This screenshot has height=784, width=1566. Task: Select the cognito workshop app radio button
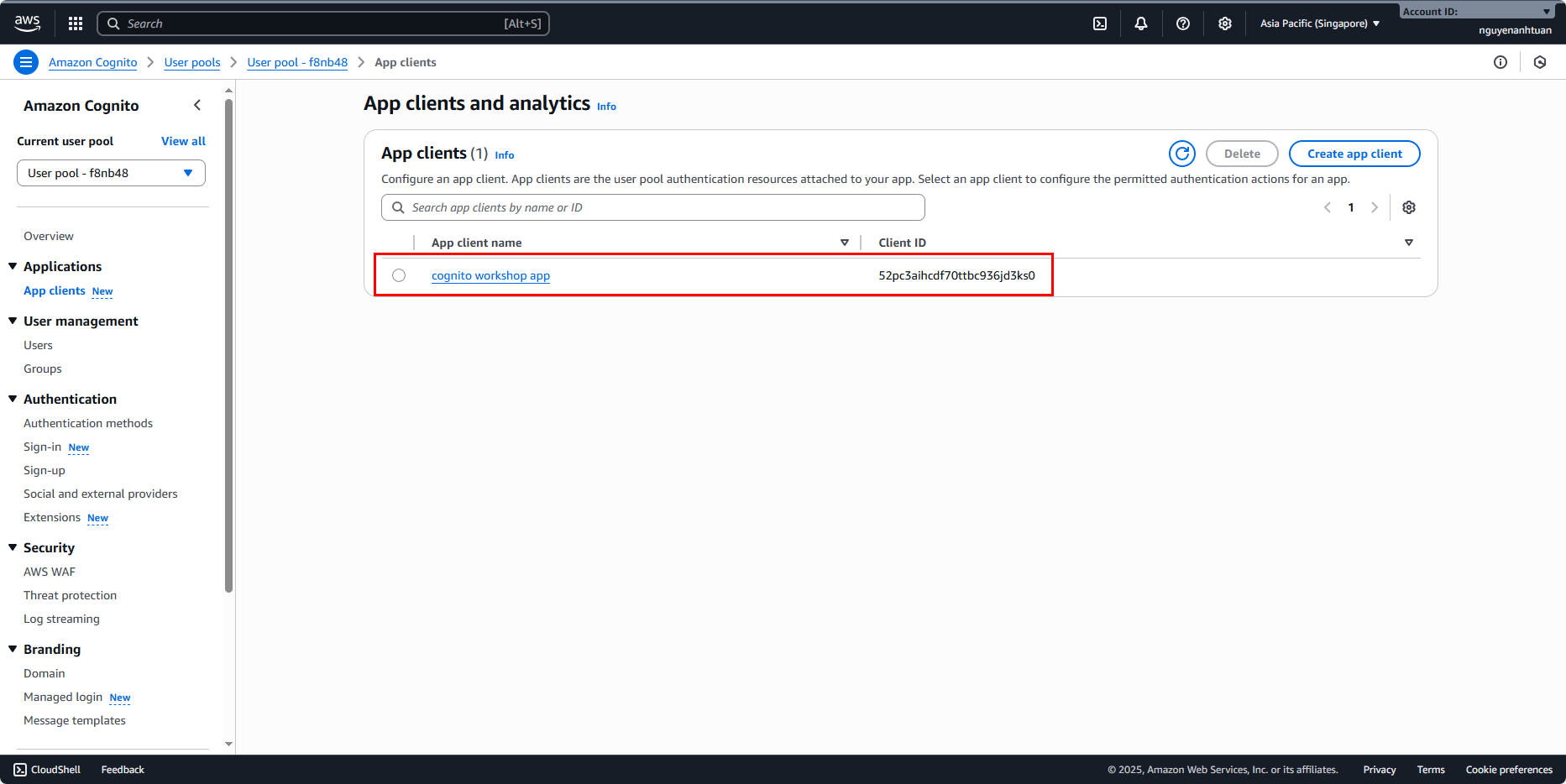(399, 275)
